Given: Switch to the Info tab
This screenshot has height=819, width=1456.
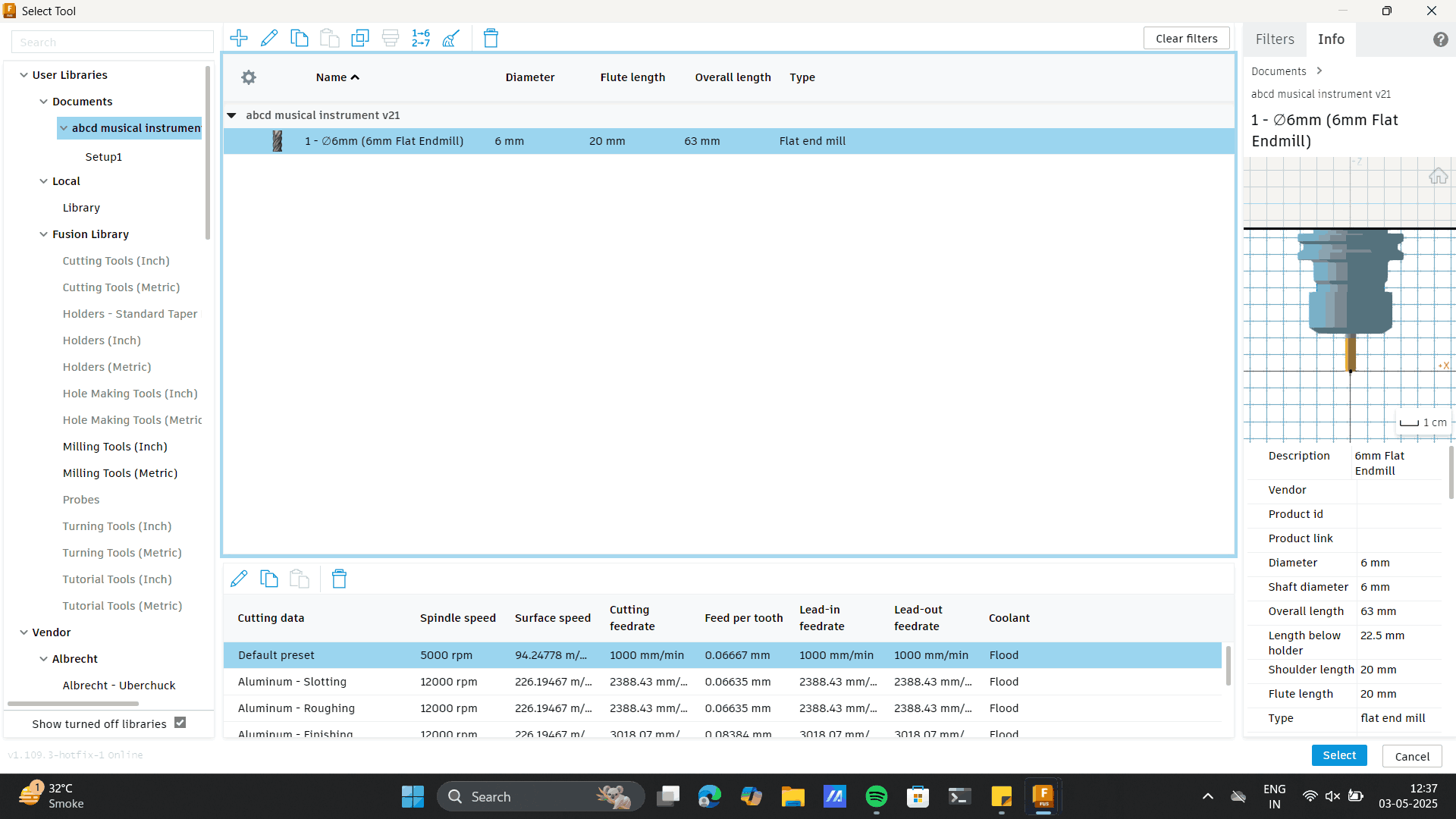Looking at the screenshot, I should click(x=1331, y=39).
